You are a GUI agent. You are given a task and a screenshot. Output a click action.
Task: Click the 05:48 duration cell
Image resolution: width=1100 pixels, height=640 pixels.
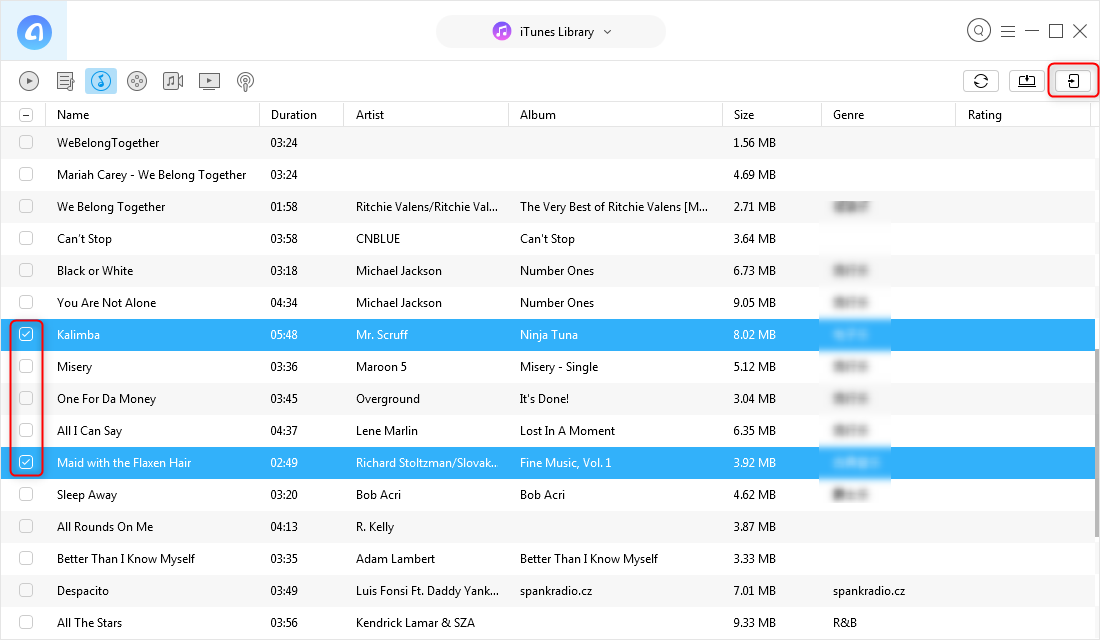coord(284,335)
